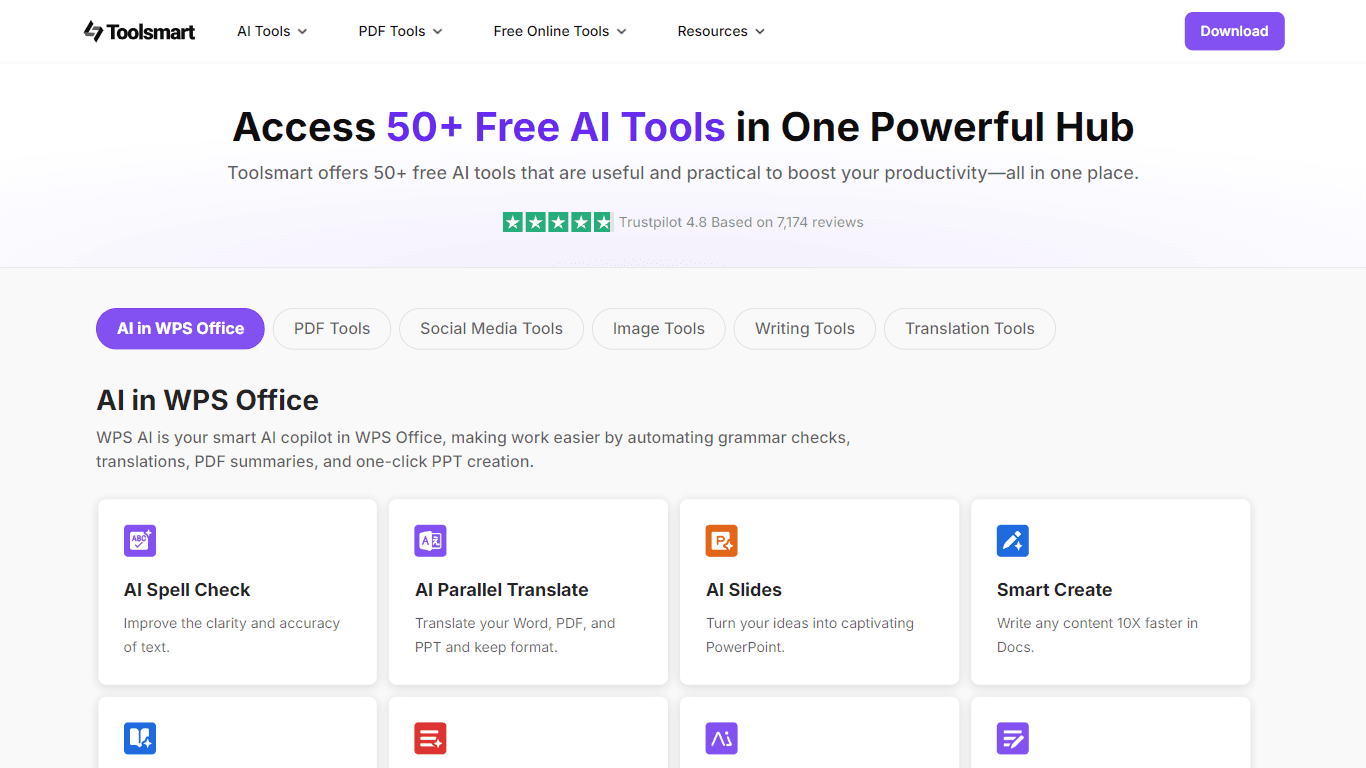
Task: Click the blue book icon in second row
Action: point(140,739)
